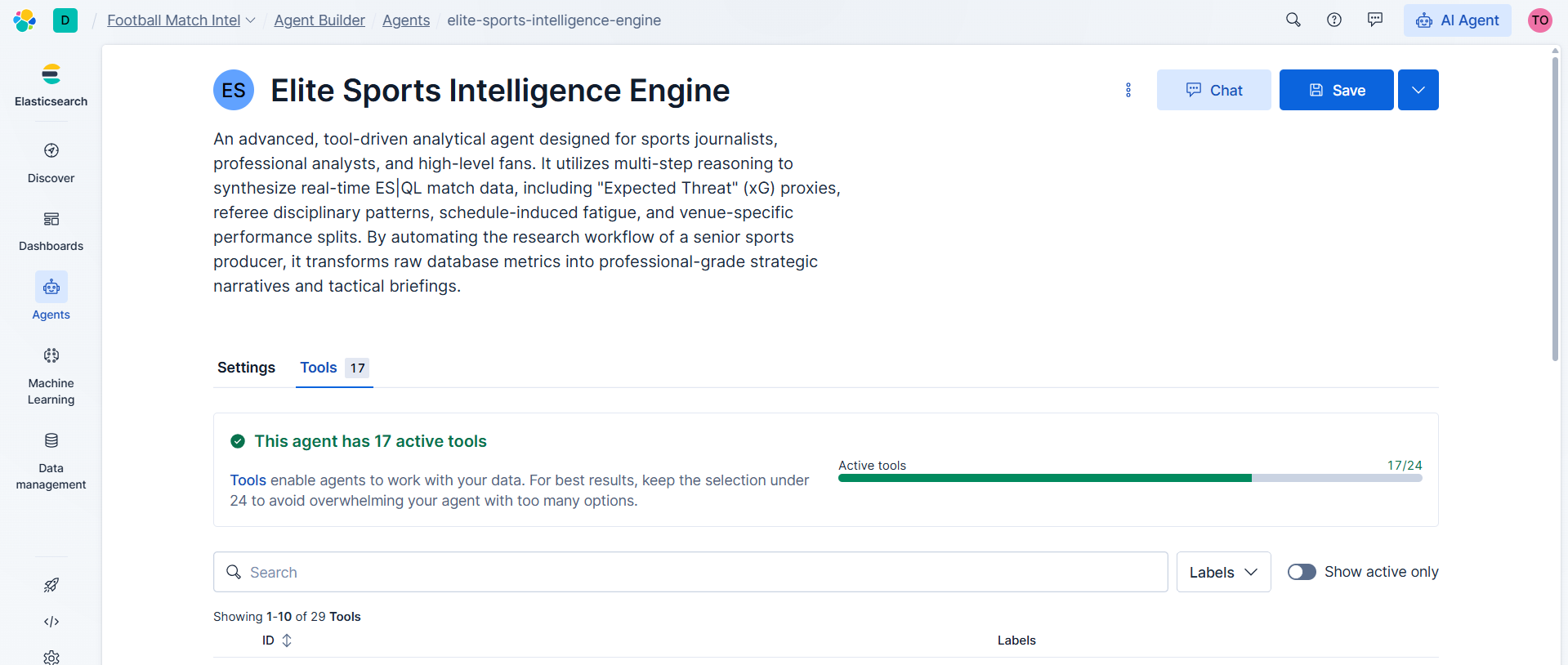
Task: Open the feedback chat bubble icon
Action: 1374,20
